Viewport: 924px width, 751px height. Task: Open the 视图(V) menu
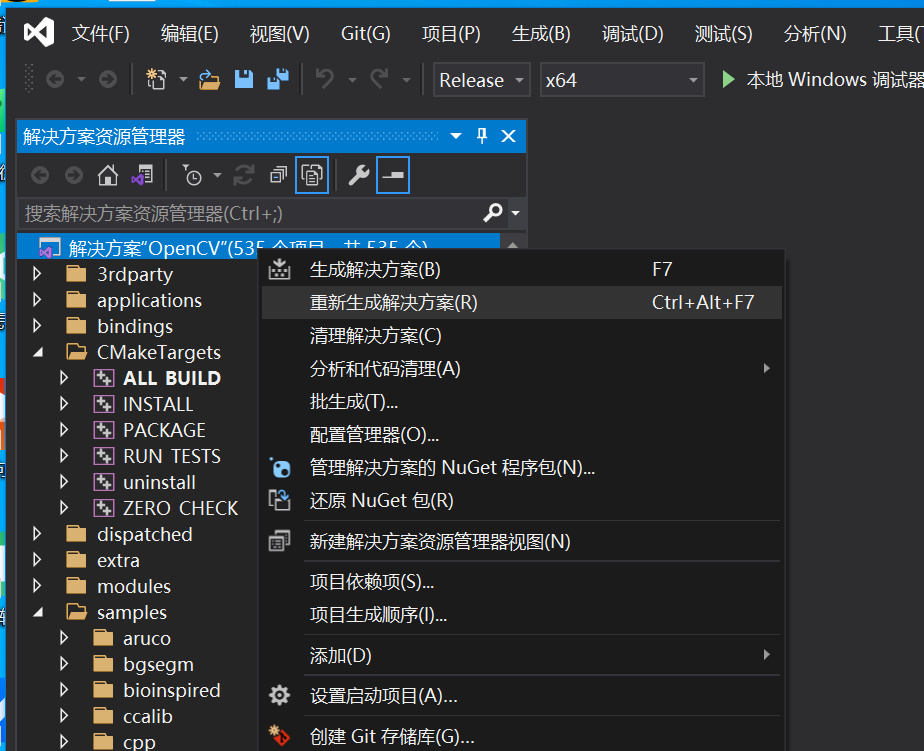pos(279,34)
